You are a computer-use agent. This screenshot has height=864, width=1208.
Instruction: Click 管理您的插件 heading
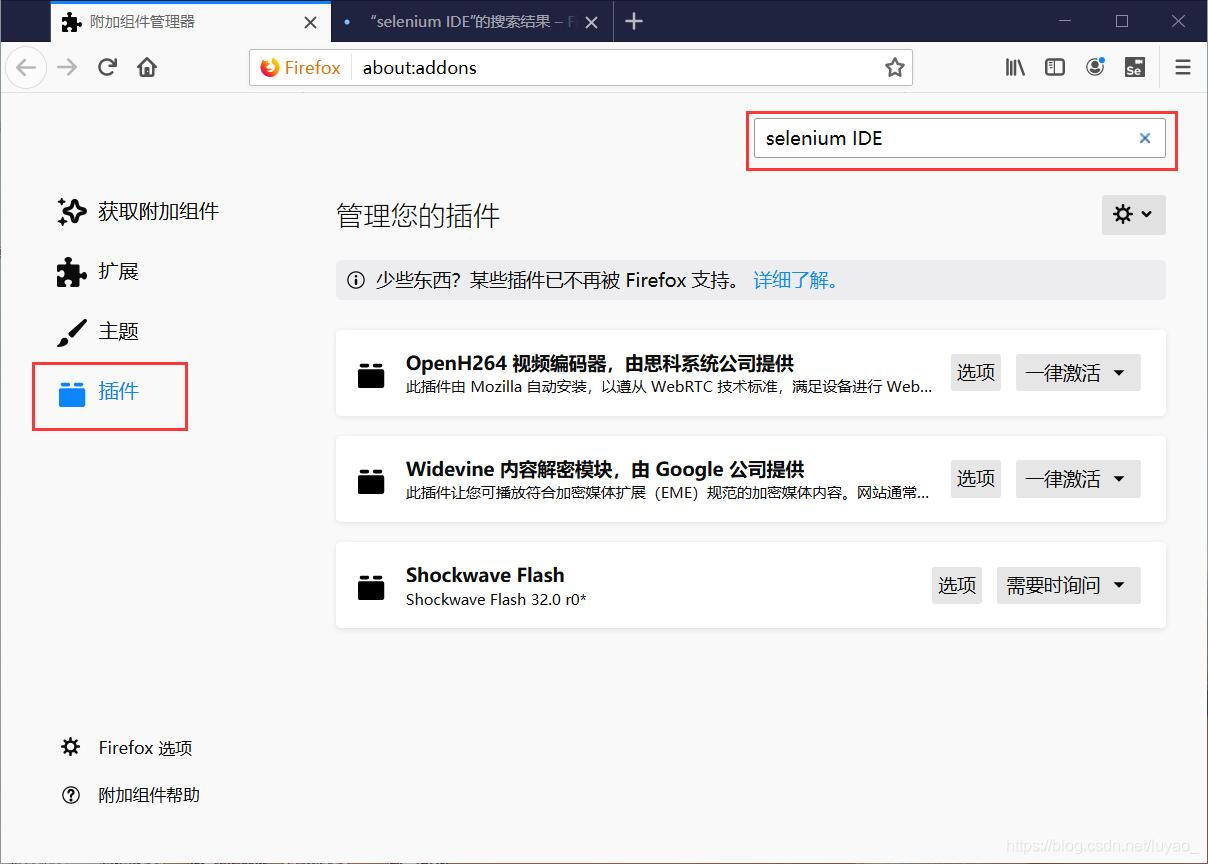418,216
